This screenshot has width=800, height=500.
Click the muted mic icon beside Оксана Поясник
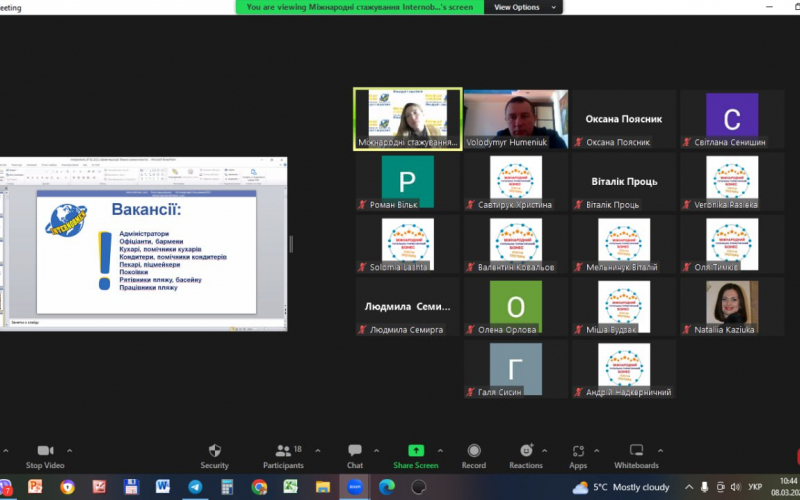click(x=579, y=142)
